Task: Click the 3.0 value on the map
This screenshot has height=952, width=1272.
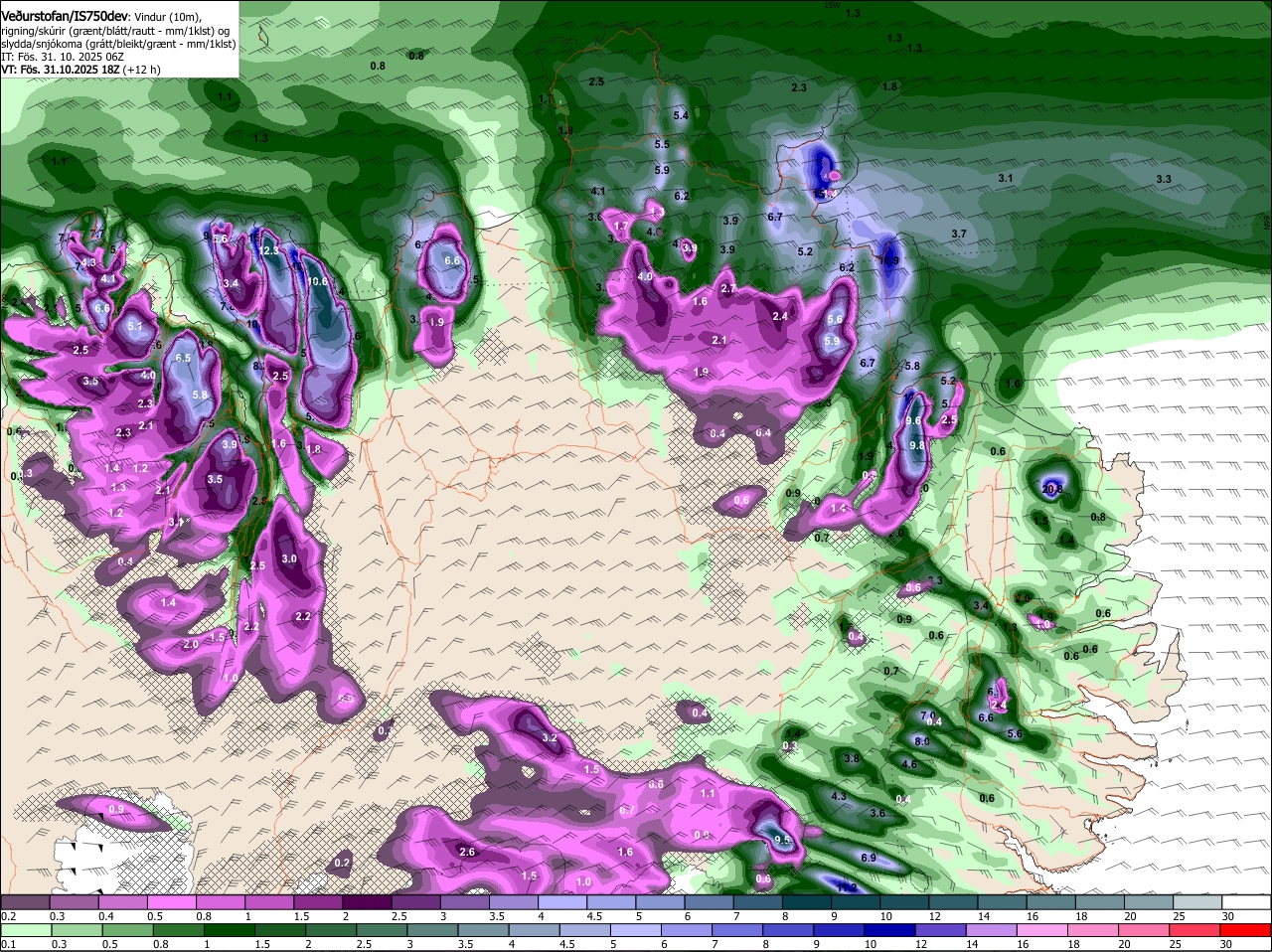Action: pyautogui.click(x=289, y=558)
